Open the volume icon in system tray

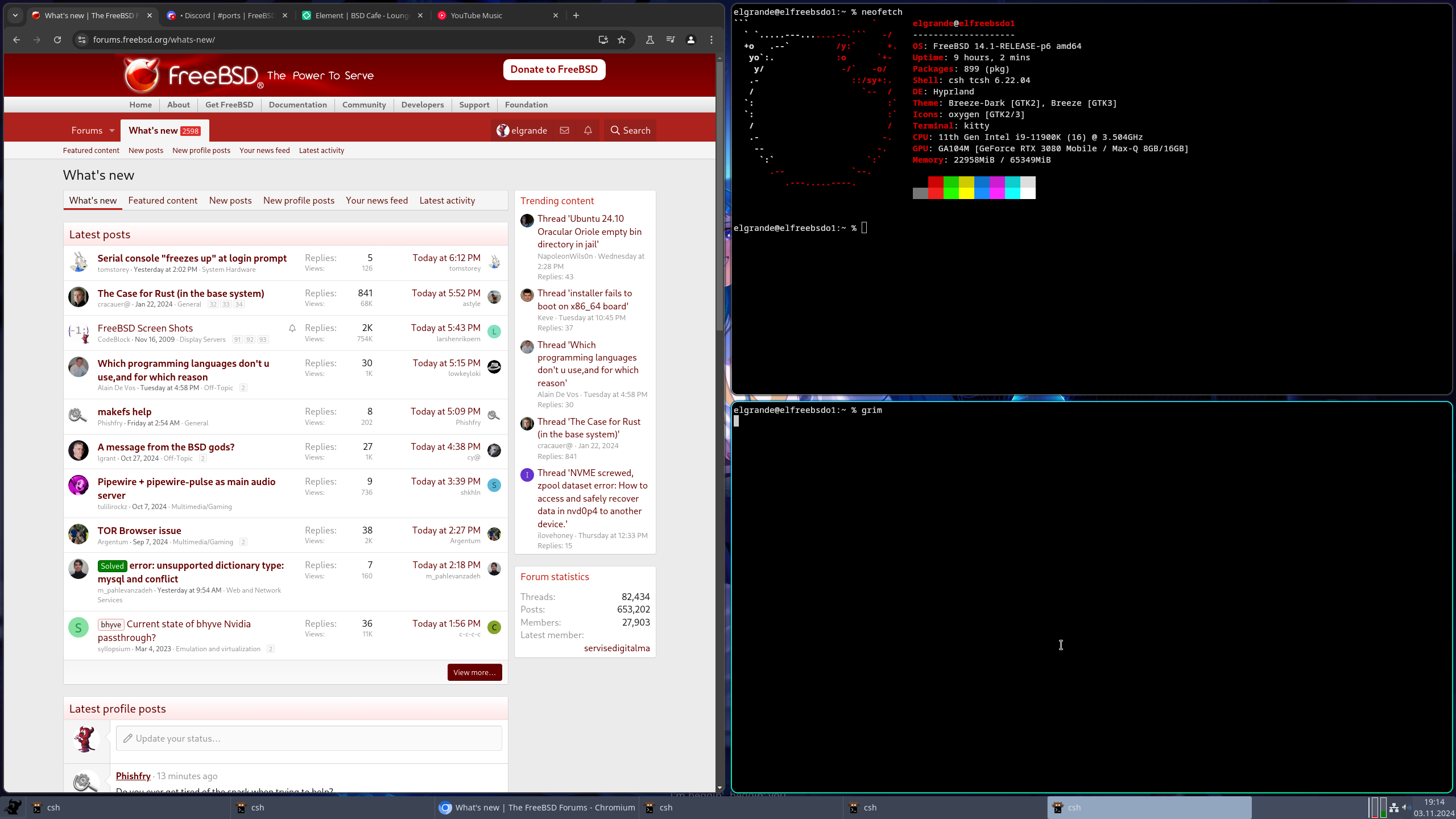coord(1407,808)
